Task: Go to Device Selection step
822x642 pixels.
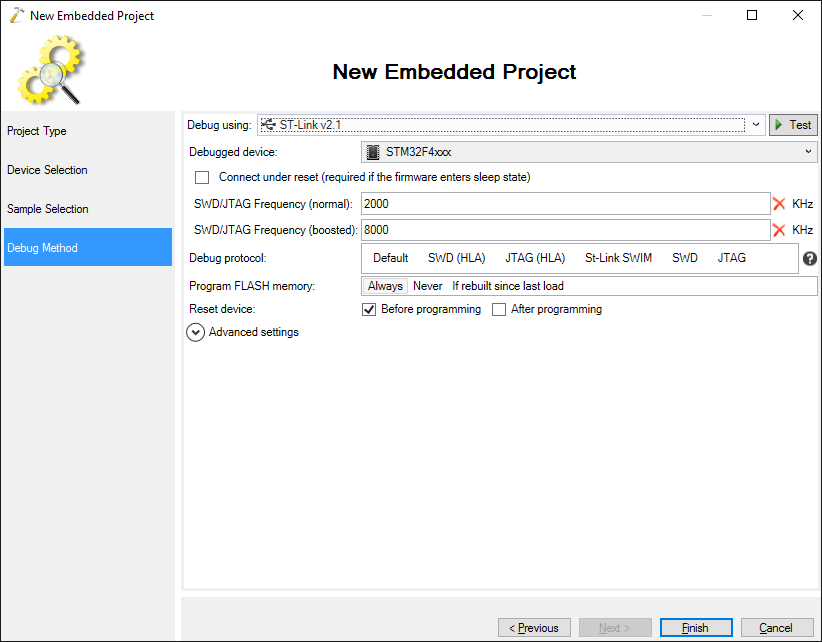Action: (x=88, y=170)
